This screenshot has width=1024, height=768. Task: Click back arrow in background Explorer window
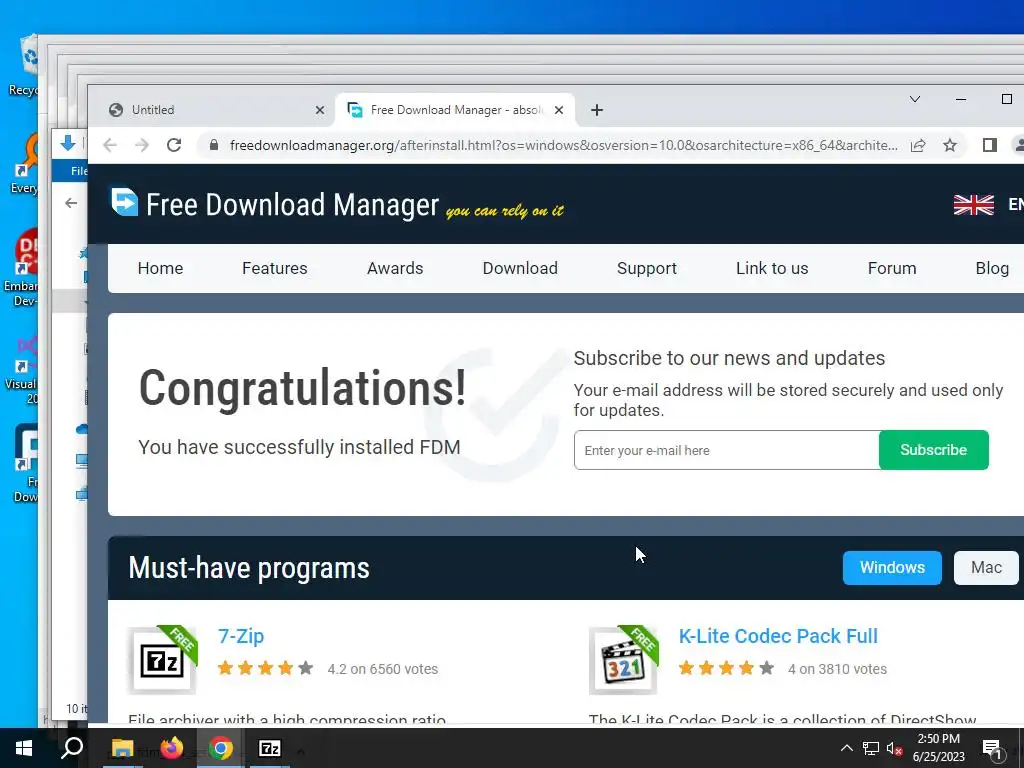[x=71, y=203]
